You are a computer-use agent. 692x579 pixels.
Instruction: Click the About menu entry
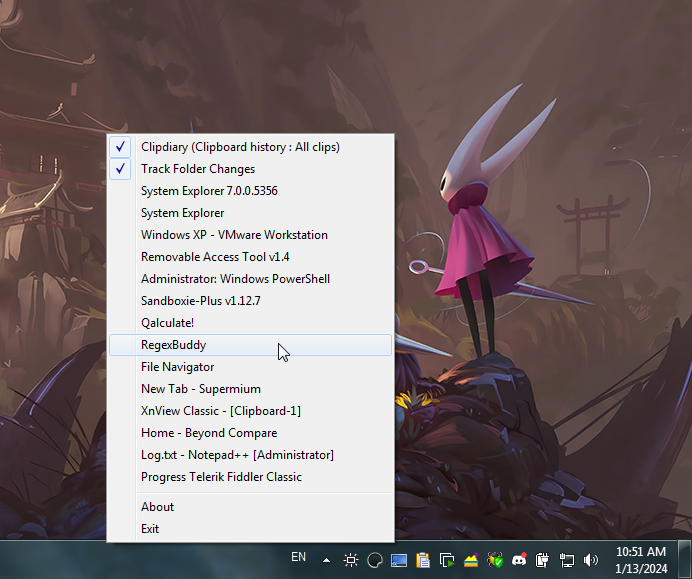coord(157,507)
